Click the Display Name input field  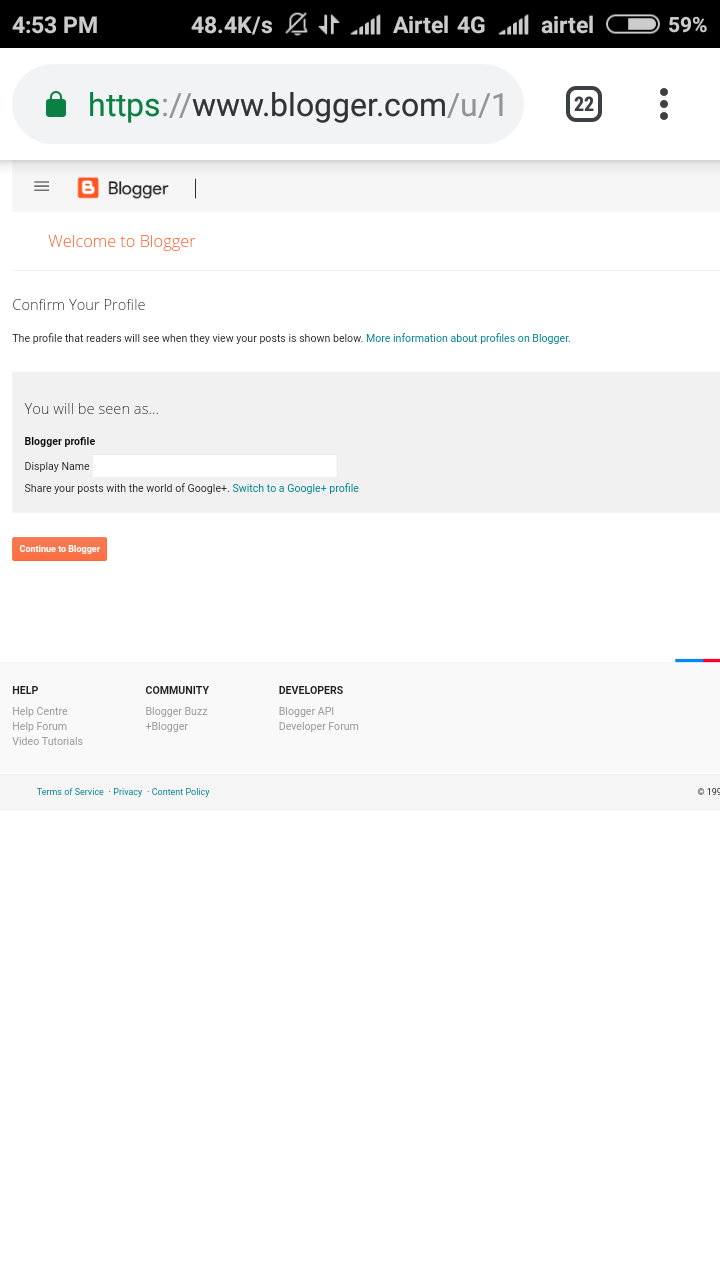click(214, 466)
